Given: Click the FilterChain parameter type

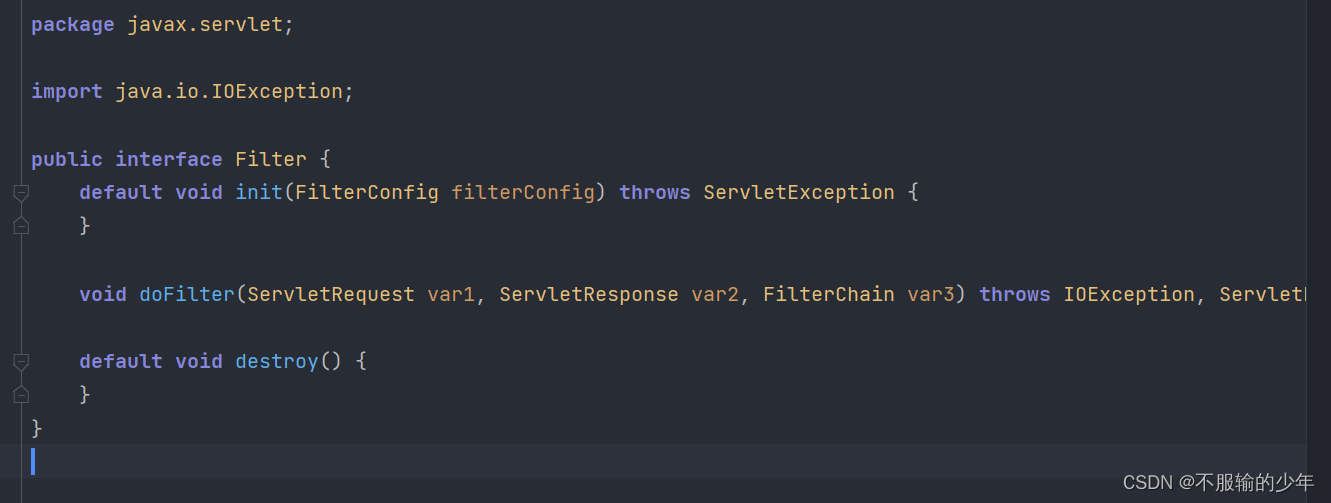Looking at the screenshot, I should coord(829,294).
